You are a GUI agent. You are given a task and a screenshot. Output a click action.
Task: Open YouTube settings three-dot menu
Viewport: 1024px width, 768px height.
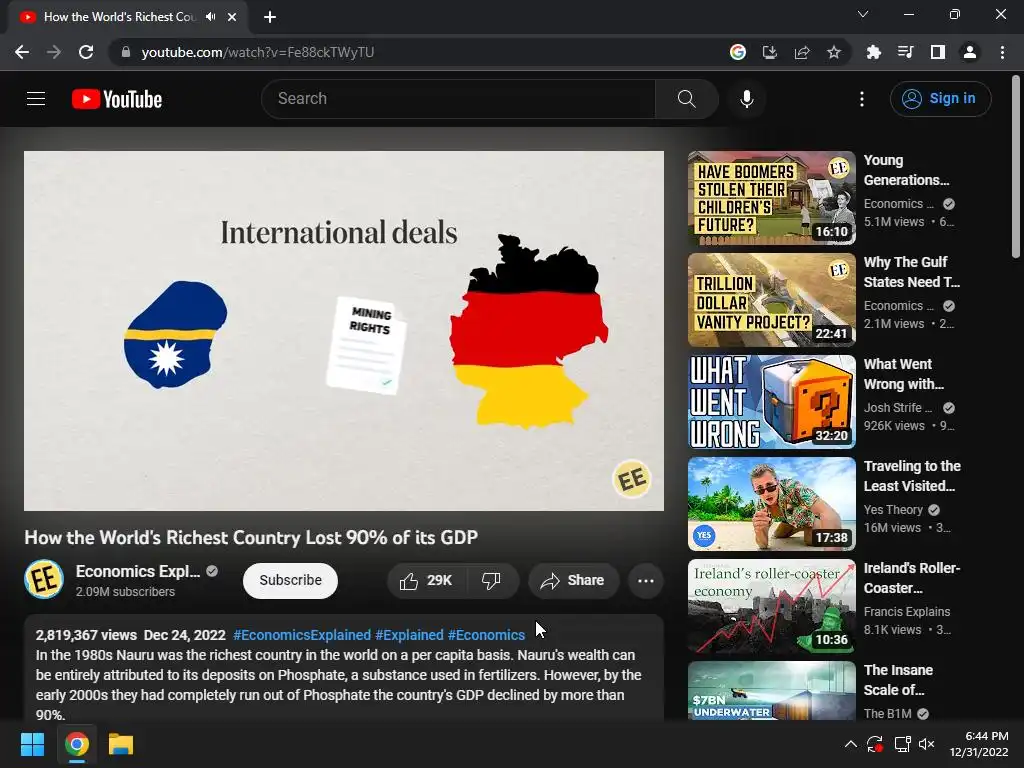pyautogui.click(x=861, y=99)
